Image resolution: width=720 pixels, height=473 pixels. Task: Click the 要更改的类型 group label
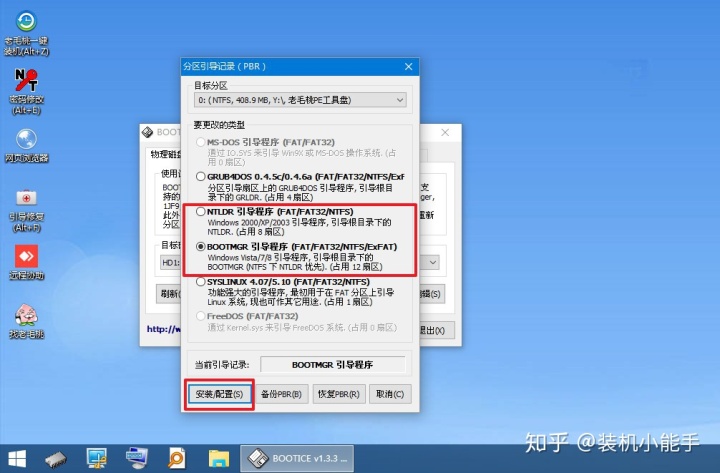(219, 124)
